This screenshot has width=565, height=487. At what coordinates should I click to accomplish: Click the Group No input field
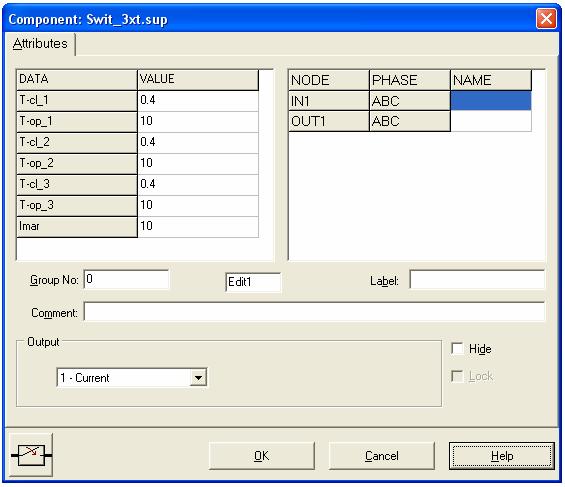point(126,279)
